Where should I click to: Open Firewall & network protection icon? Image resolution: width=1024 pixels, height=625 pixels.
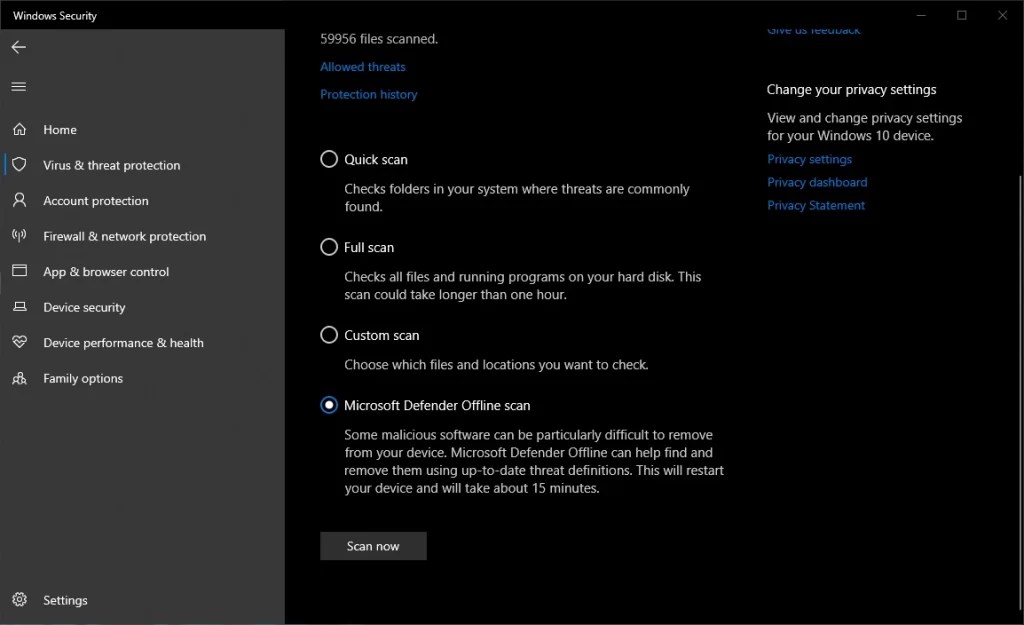(19, 236)
